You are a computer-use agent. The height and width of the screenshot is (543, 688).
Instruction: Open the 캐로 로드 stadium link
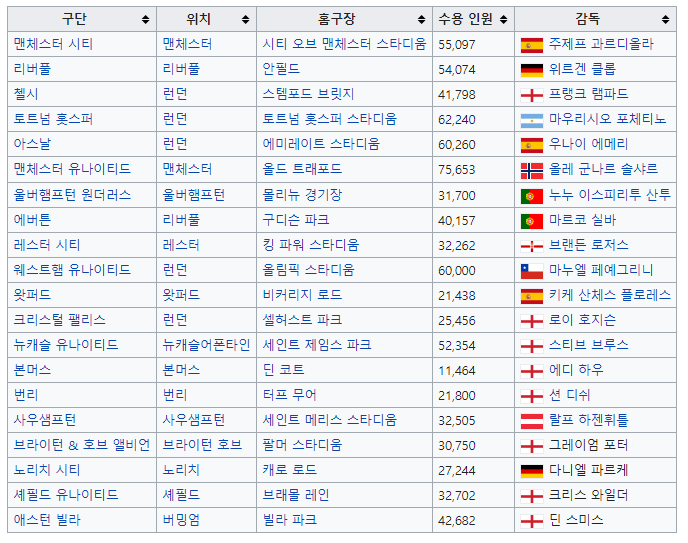click(x=290, y=470)
